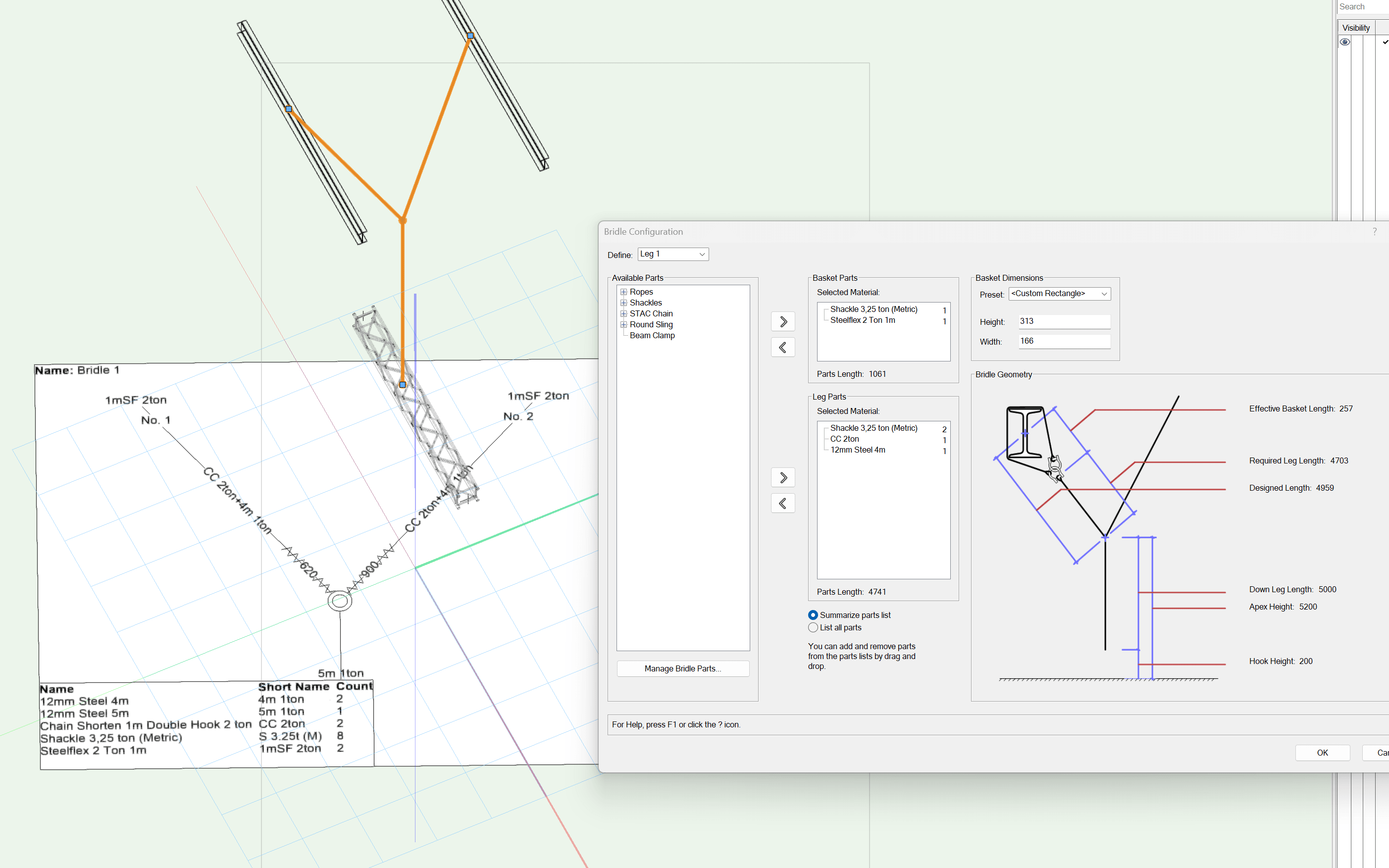Click the remove-from-Leg-Parts left arrow
This screenshot has width=1389, height=868.
click(x=783, y=504)
